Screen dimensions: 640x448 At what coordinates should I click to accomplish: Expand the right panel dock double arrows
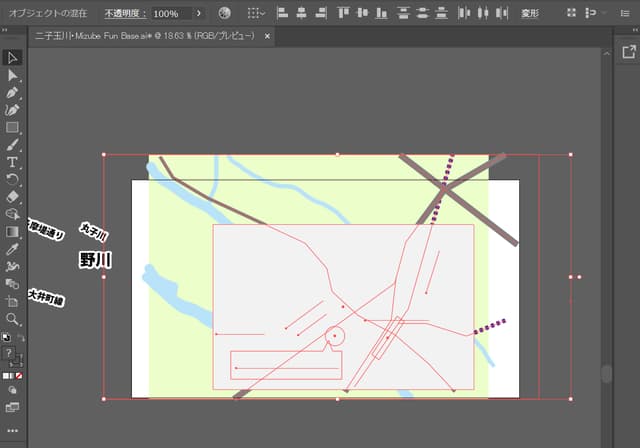pos(635,30)
